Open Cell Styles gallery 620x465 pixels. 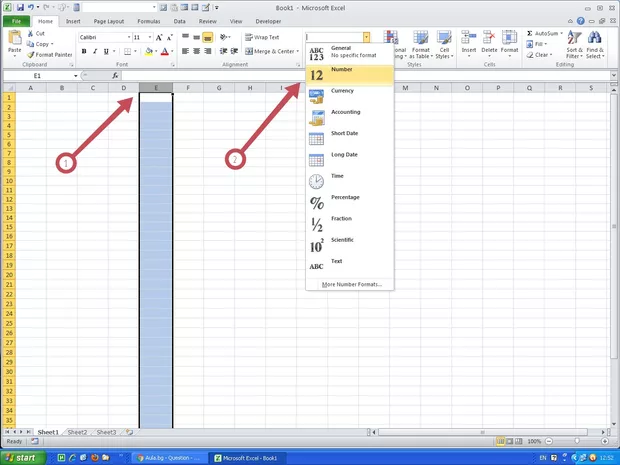pyautogui.click(x=444, y=45)
